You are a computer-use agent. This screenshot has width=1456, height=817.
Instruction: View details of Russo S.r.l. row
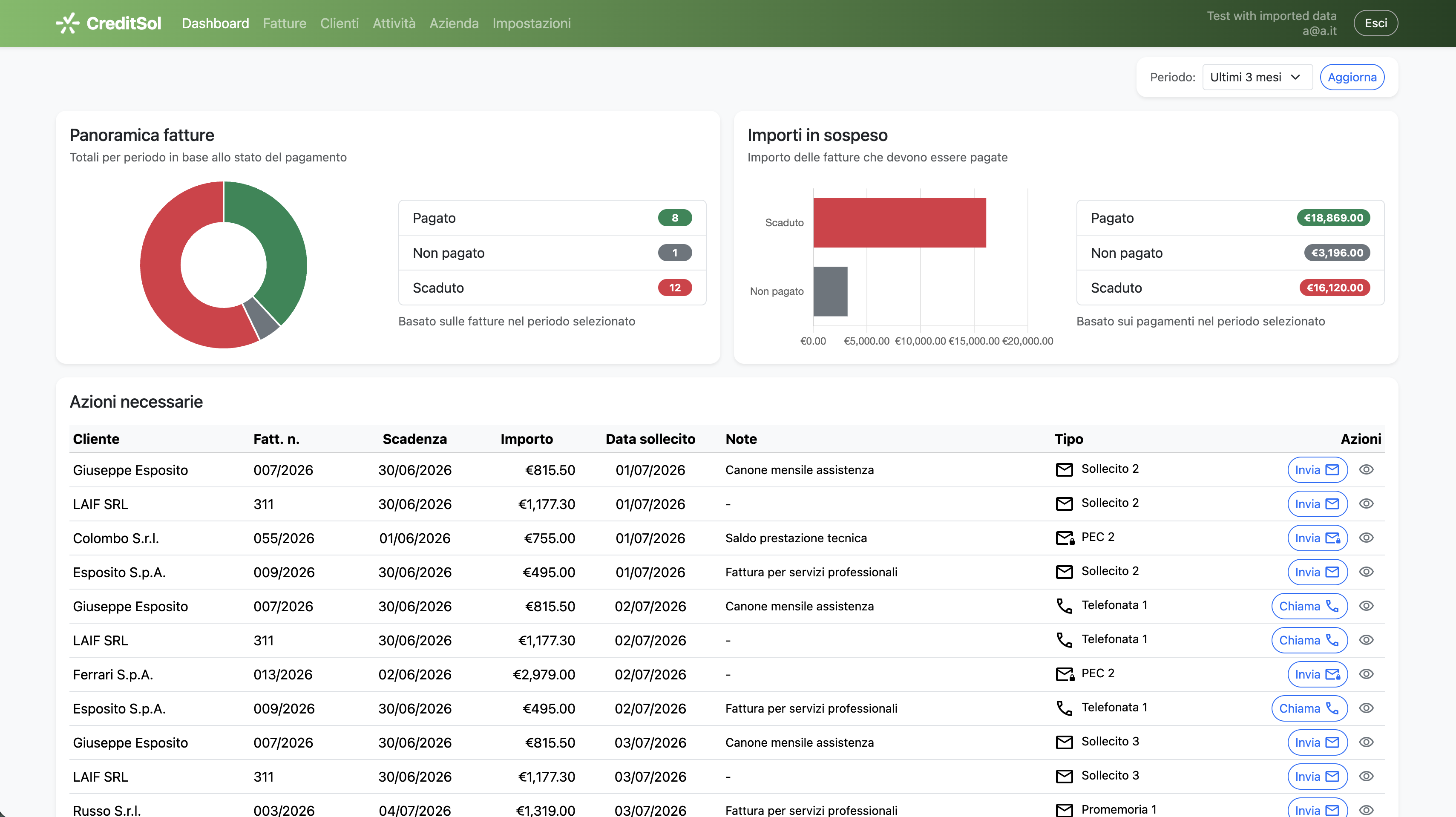(1366, 810)
